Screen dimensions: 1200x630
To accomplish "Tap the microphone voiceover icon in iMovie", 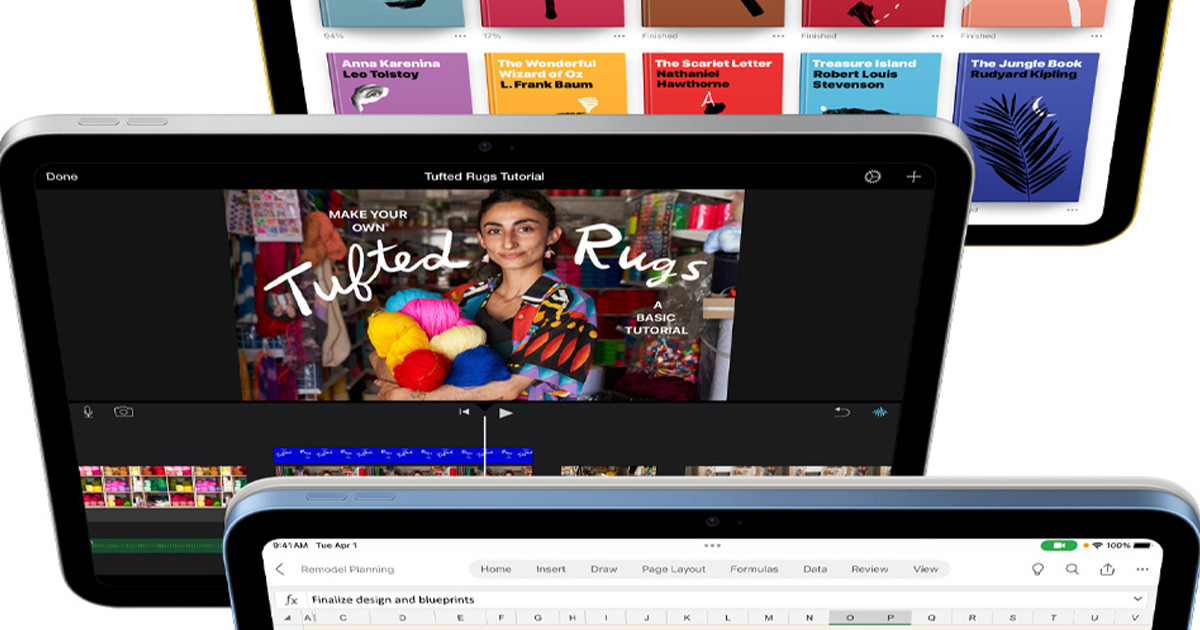I will [88, 412].
